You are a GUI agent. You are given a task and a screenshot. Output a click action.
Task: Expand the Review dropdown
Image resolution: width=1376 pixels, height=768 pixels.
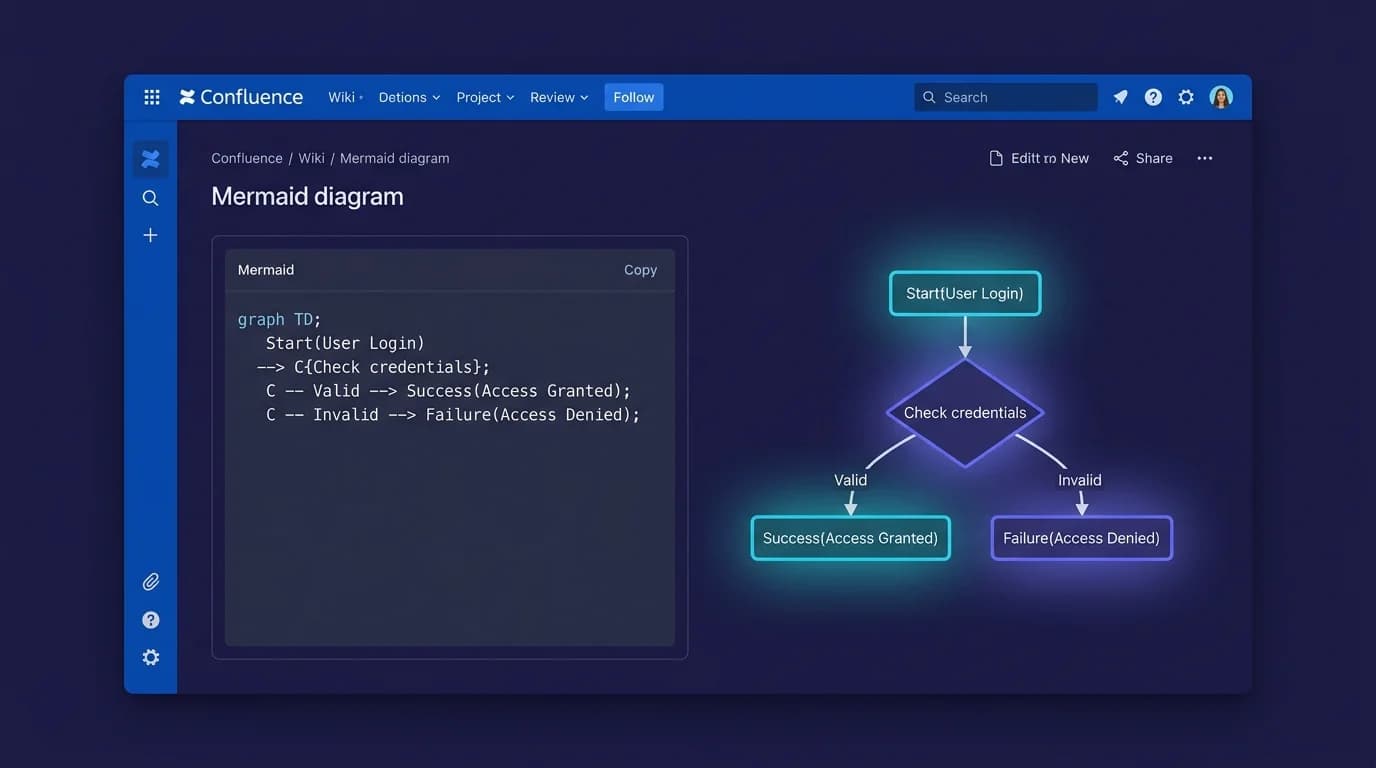click(x=558, y=97)
